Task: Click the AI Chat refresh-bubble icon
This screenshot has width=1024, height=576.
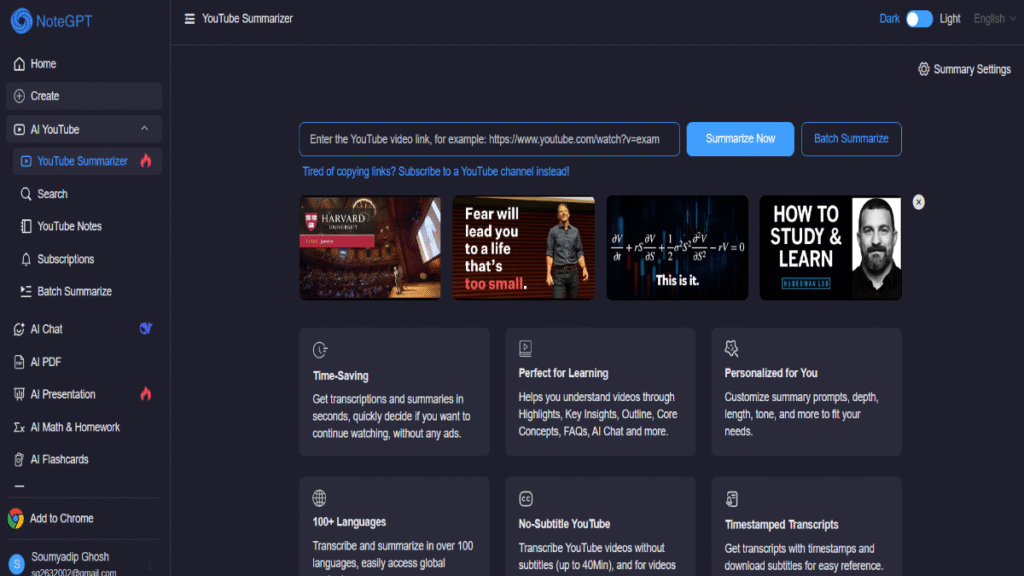Action: [19, 329]
